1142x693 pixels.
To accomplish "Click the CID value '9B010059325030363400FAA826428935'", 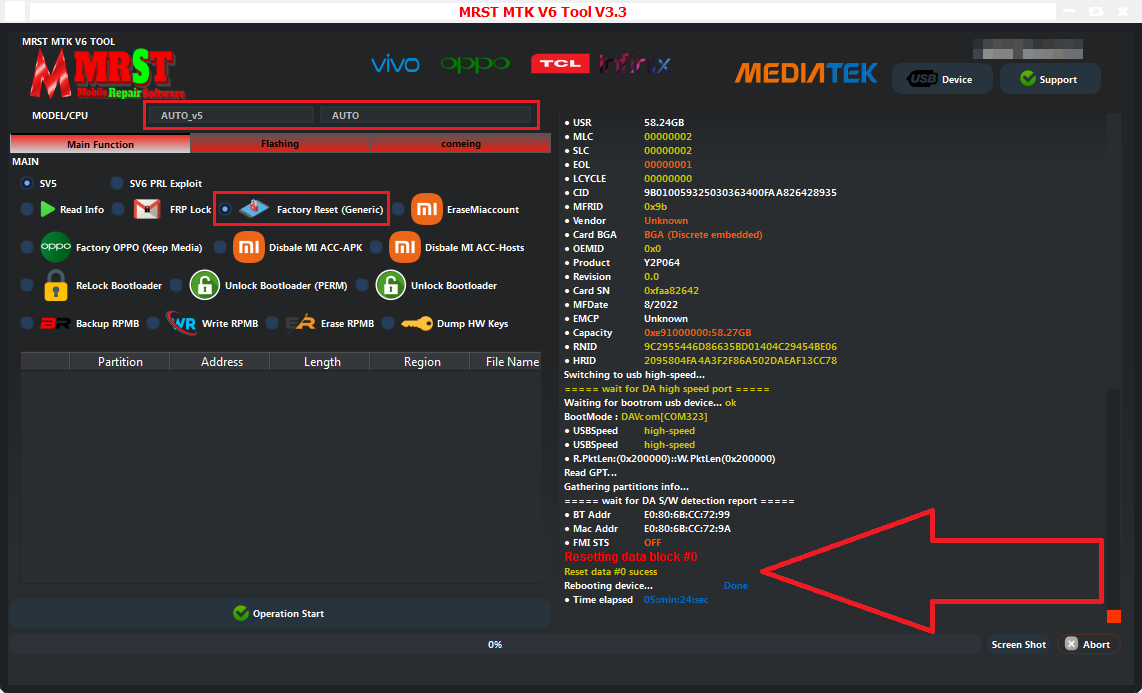I will click(740, 193).
